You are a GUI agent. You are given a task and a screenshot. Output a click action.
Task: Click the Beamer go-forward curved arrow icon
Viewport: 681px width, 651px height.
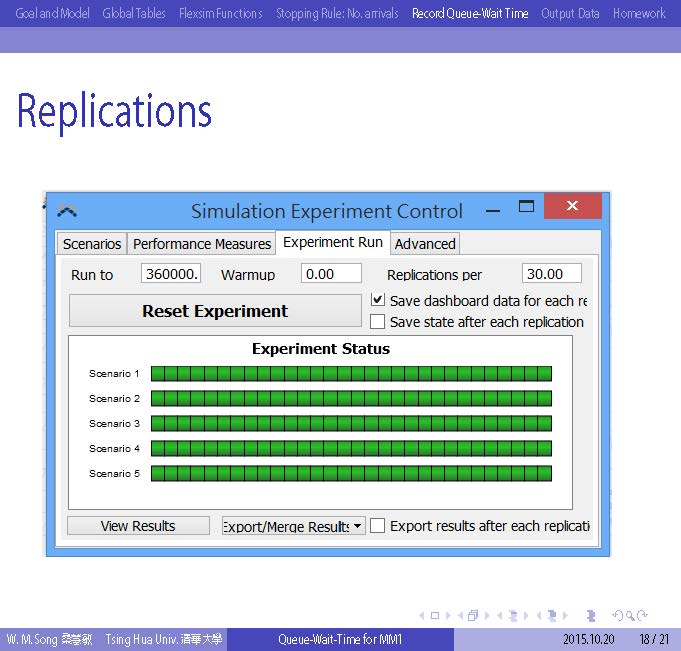tap(641, 616)
